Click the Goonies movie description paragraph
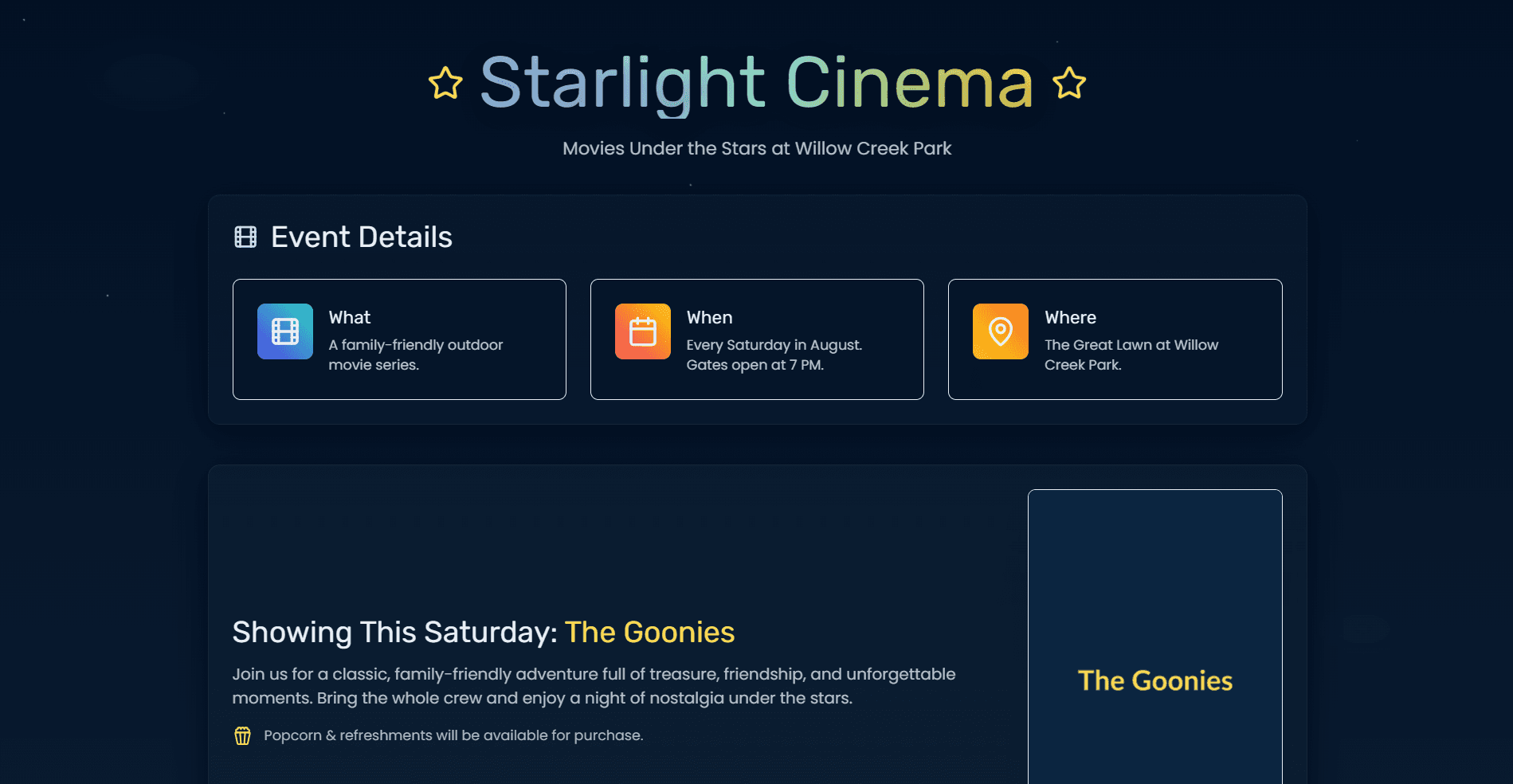Viewport: 1513px width, 784px height. click(x=594, y=686)
